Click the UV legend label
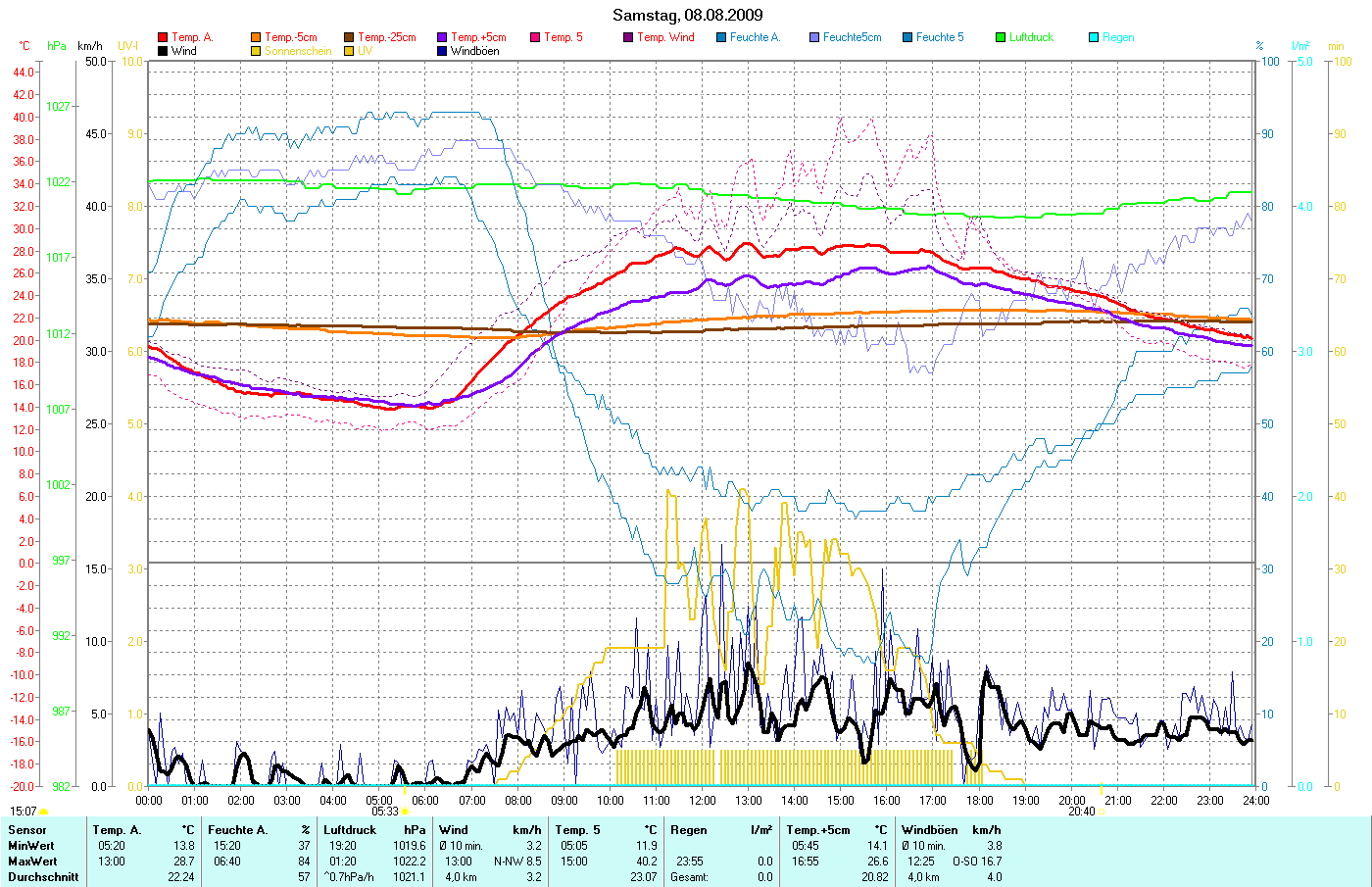 (365, 51)
